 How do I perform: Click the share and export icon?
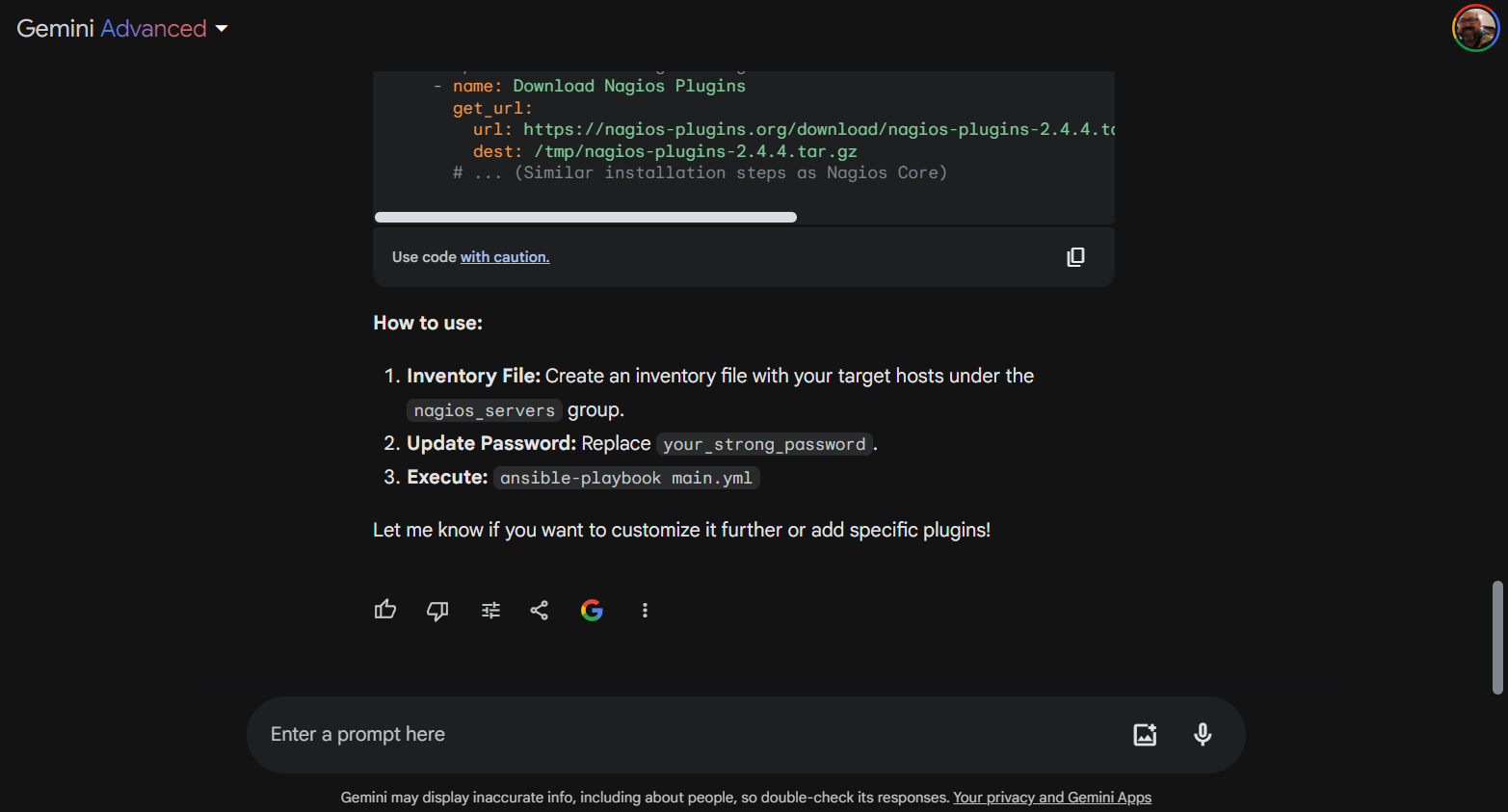tap(540, 610)
